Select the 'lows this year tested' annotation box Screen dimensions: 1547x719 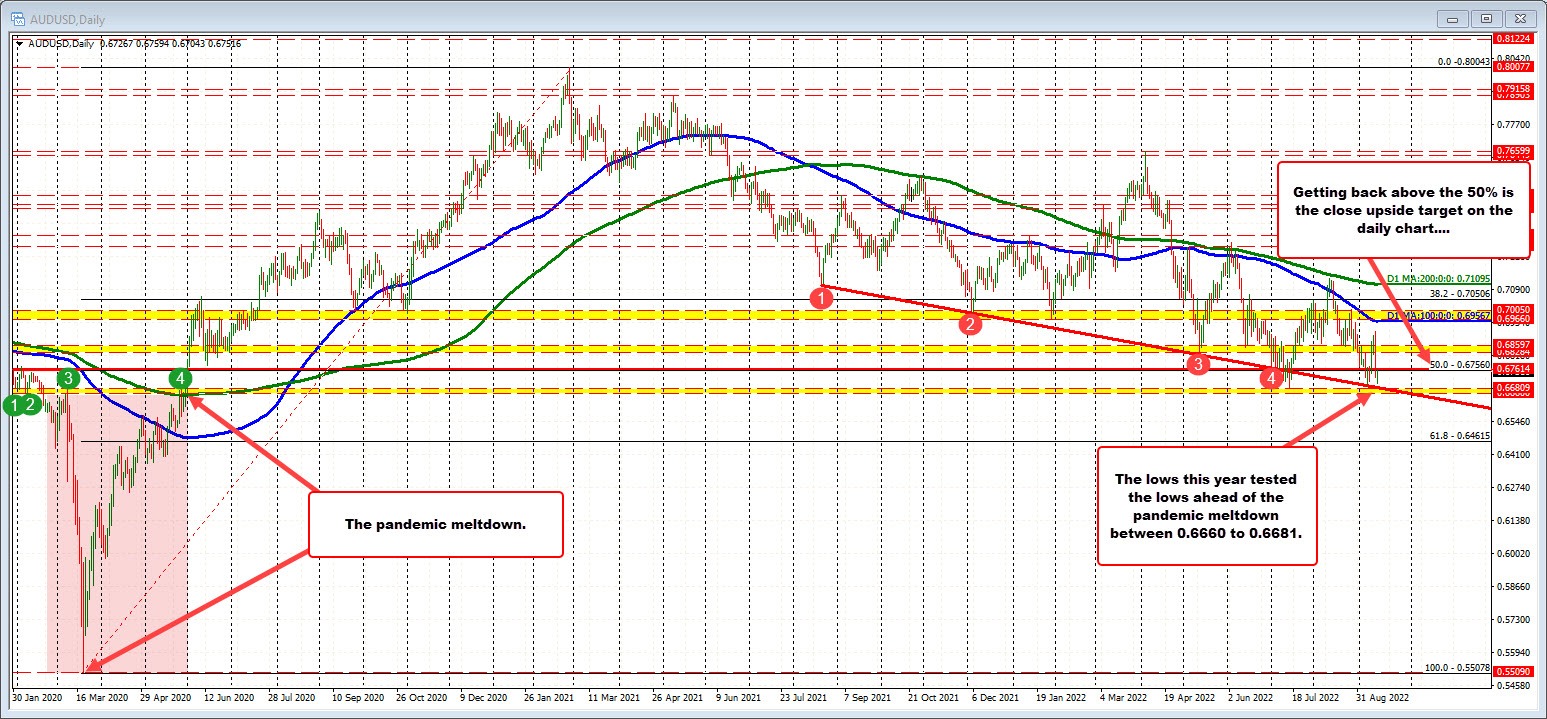(x=1206, y=506)
